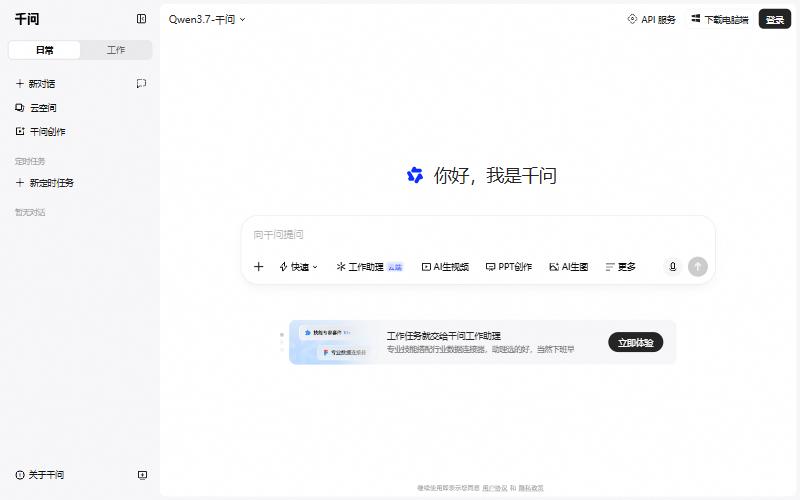
Task: Click the download icon next to 关于千问
Action: (142, 475)
